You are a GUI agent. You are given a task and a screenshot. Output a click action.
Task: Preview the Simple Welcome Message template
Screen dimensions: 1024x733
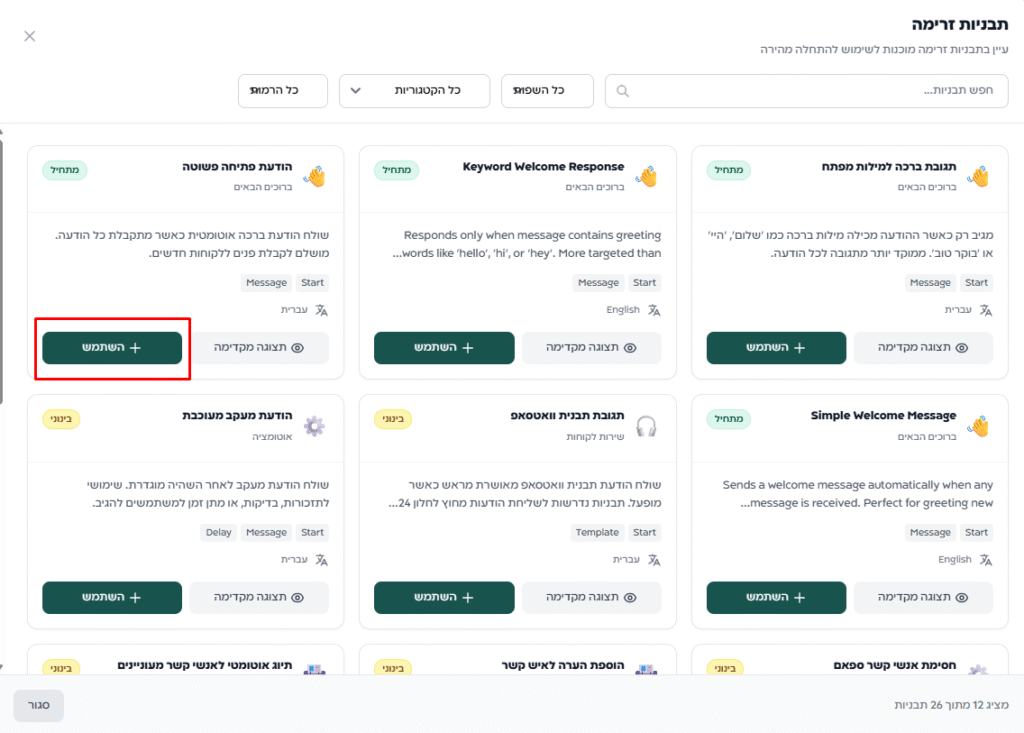923,598
